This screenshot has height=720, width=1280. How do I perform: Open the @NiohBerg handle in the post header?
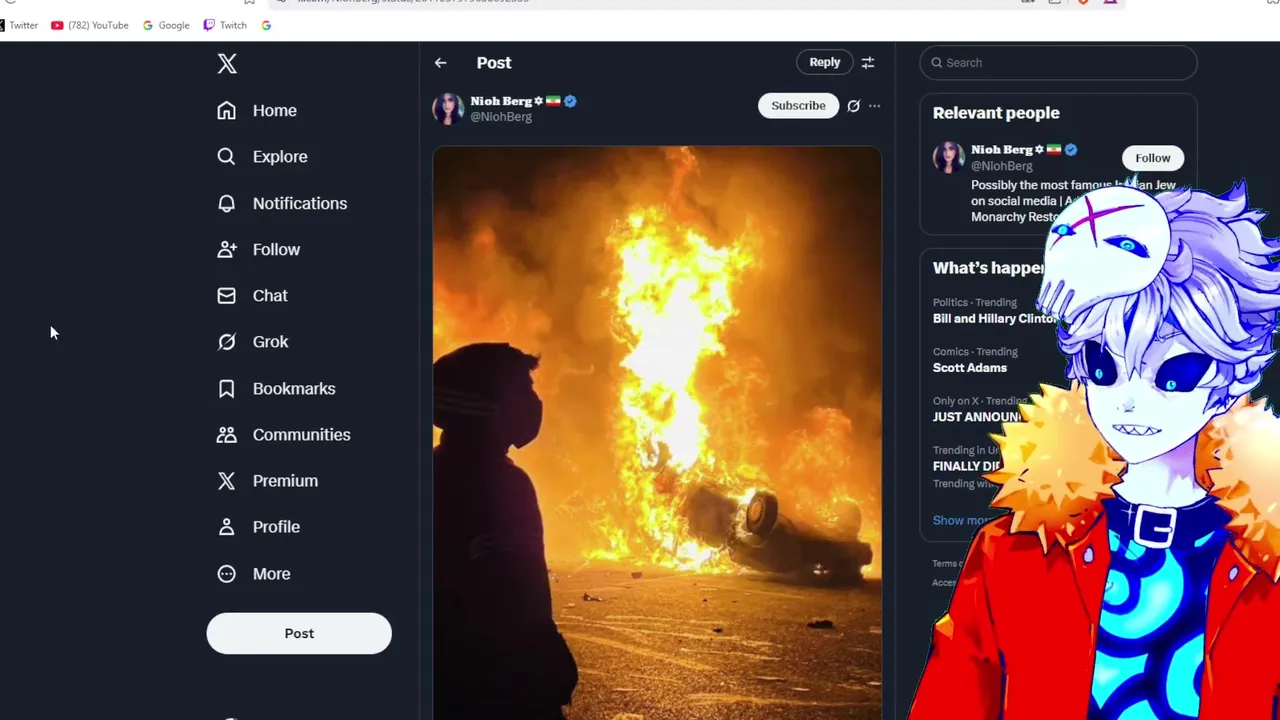pos(501,117)
